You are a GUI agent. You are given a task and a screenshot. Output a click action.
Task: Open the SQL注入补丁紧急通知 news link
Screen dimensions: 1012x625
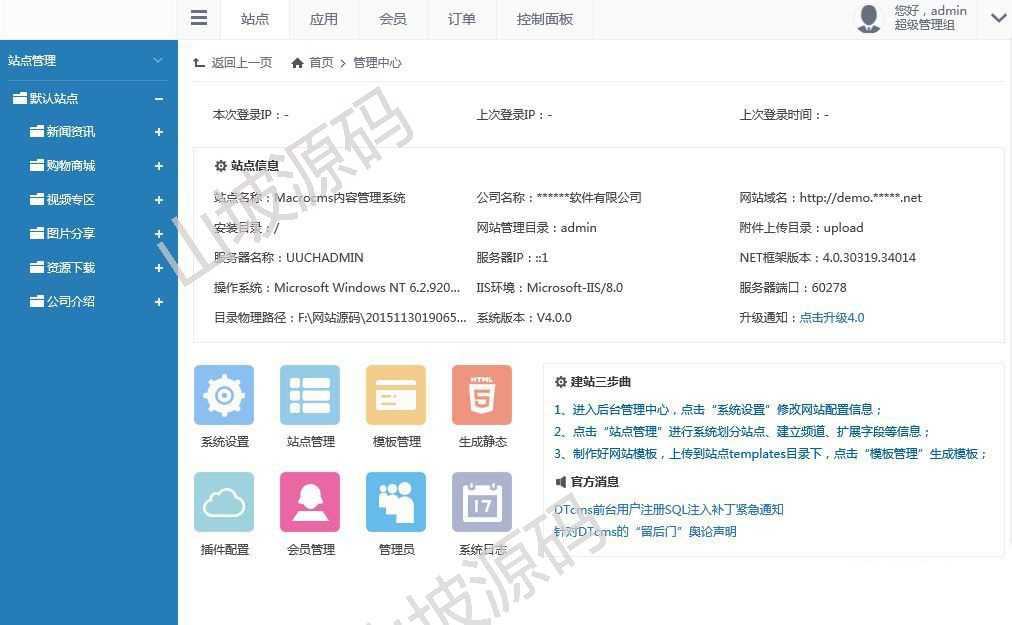pyautogui.click(x=669, y=509)
